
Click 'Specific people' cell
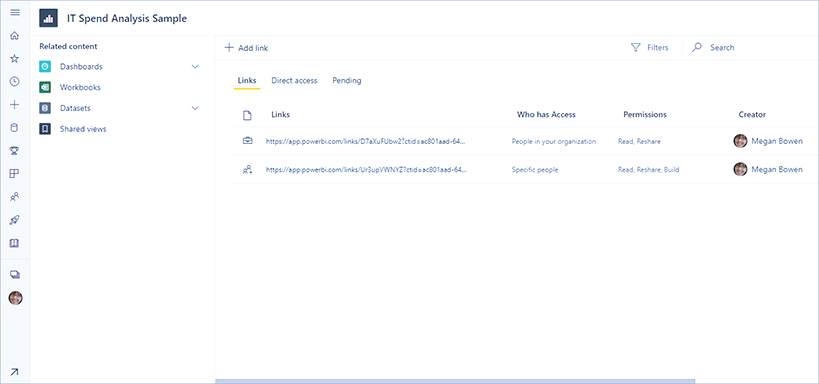tap(535, 169)
